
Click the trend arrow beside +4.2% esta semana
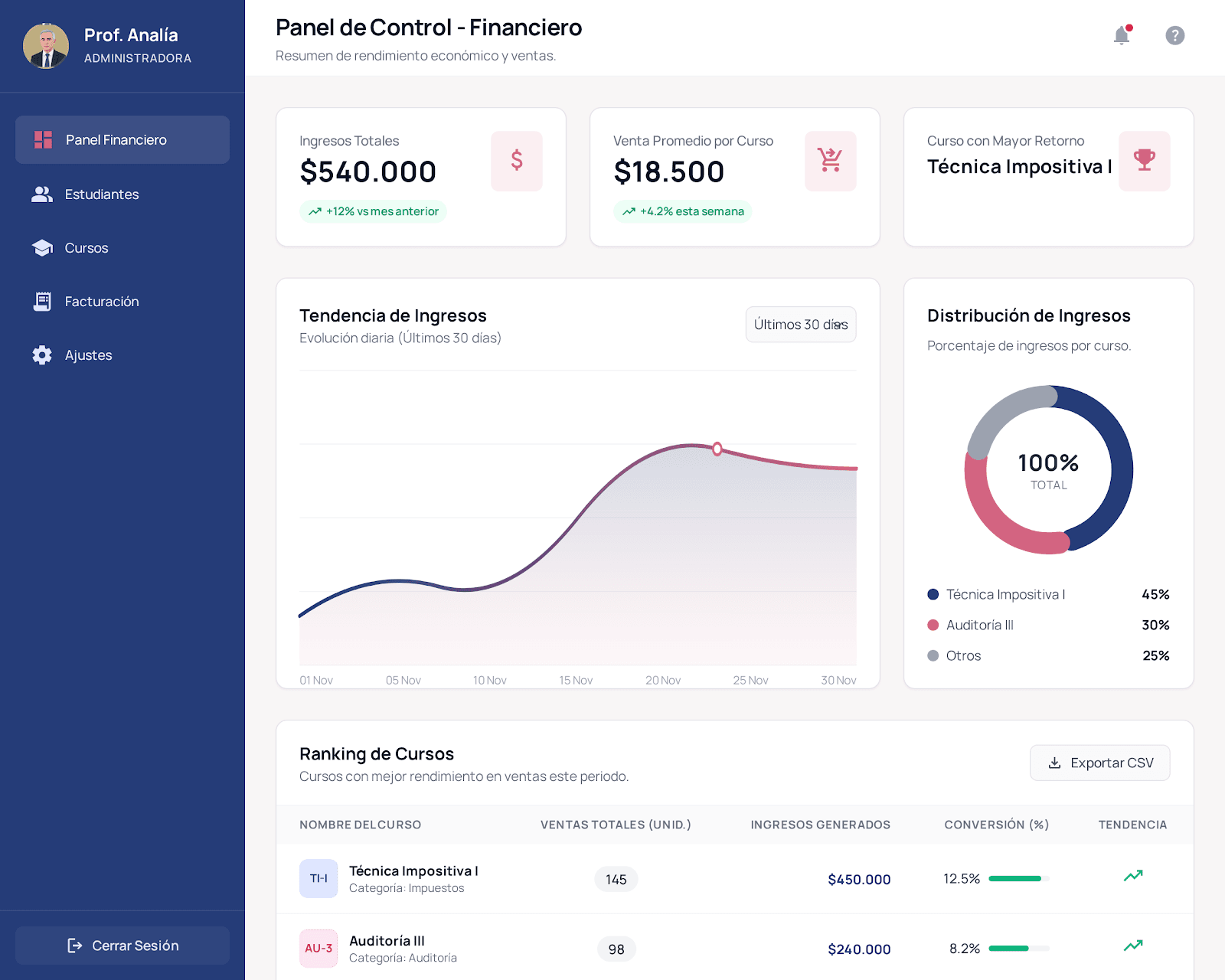coord(629,211)
